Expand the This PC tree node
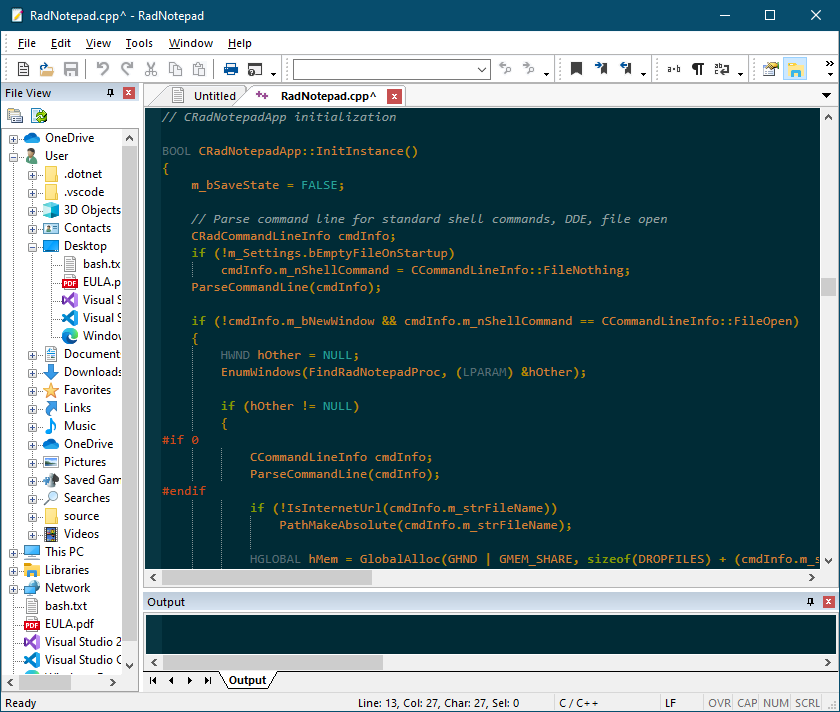The width and height of the screenshot is (840, 712). [x=13, y=553]
